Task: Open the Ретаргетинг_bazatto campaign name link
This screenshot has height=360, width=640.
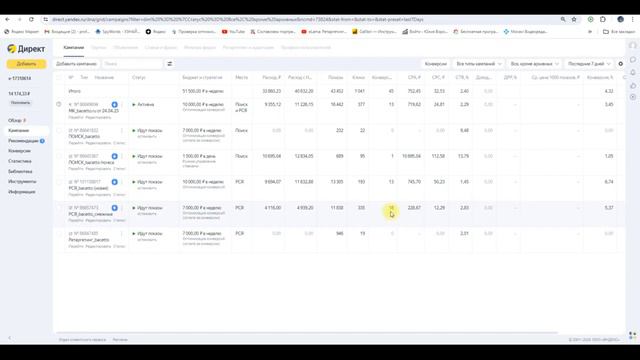Action: point(89,240)
